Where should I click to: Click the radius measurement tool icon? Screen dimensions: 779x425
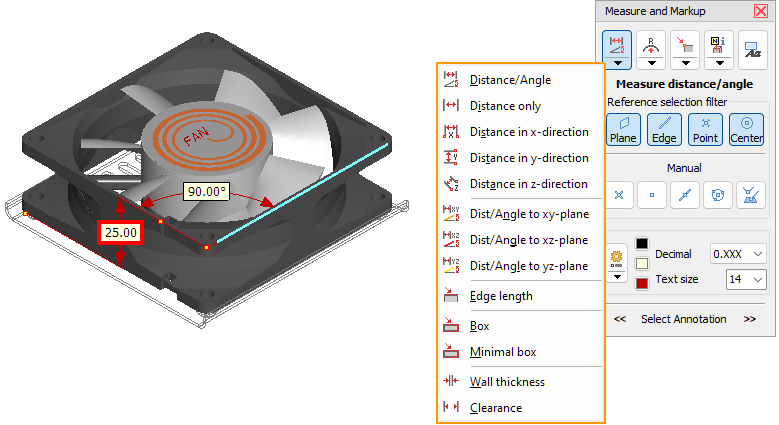click(x=652, y=44)
